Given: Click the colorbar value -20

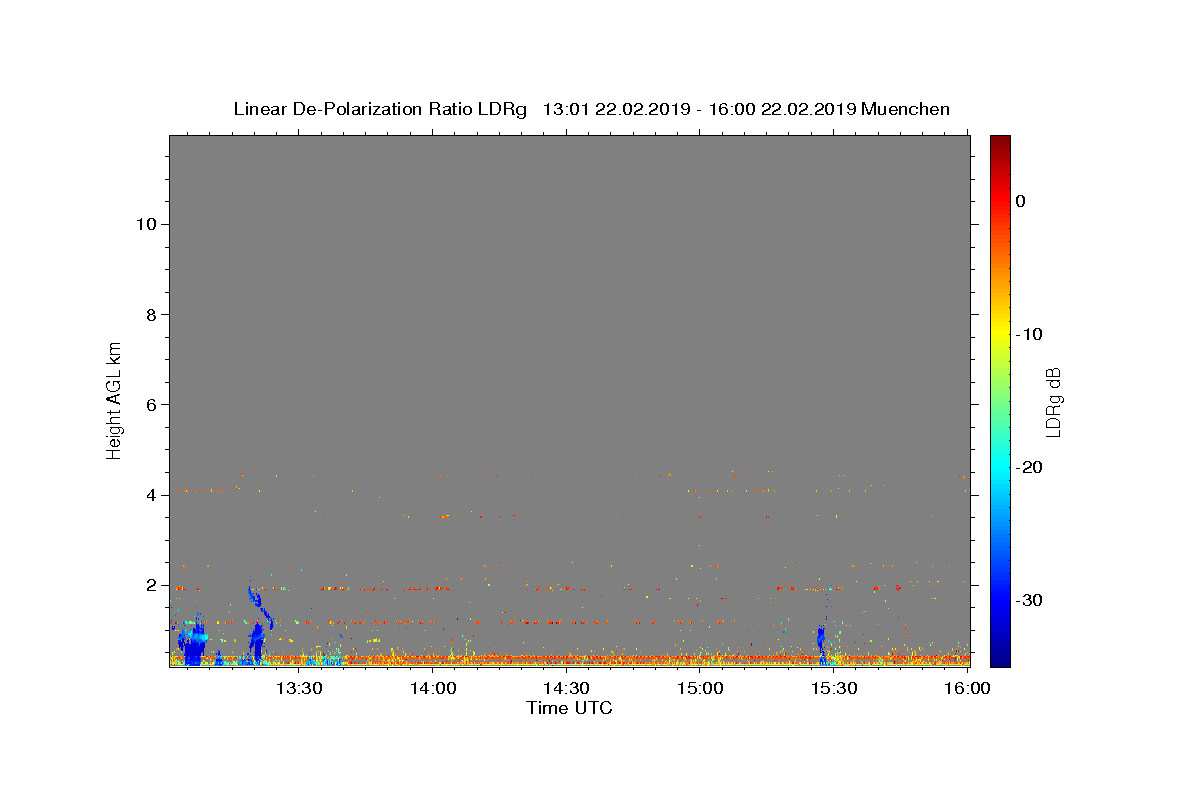Looking at the screenshot, I should click(x=1030, y=467).
